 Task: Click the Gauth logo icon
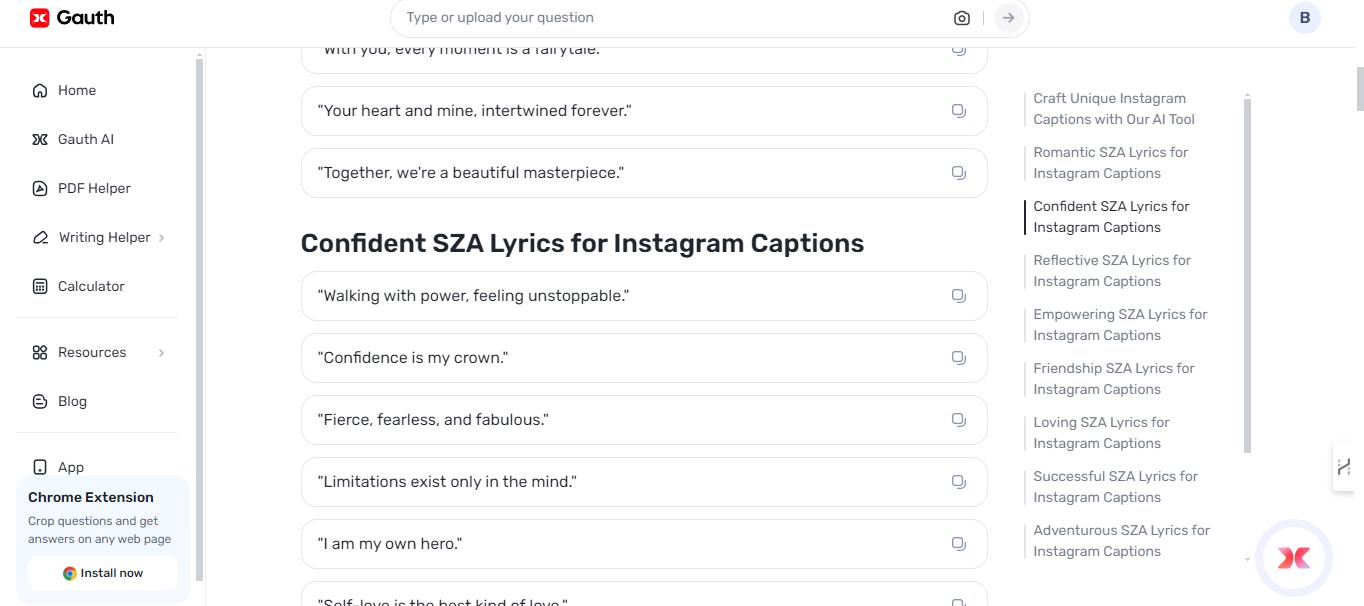tap(38, 17)
